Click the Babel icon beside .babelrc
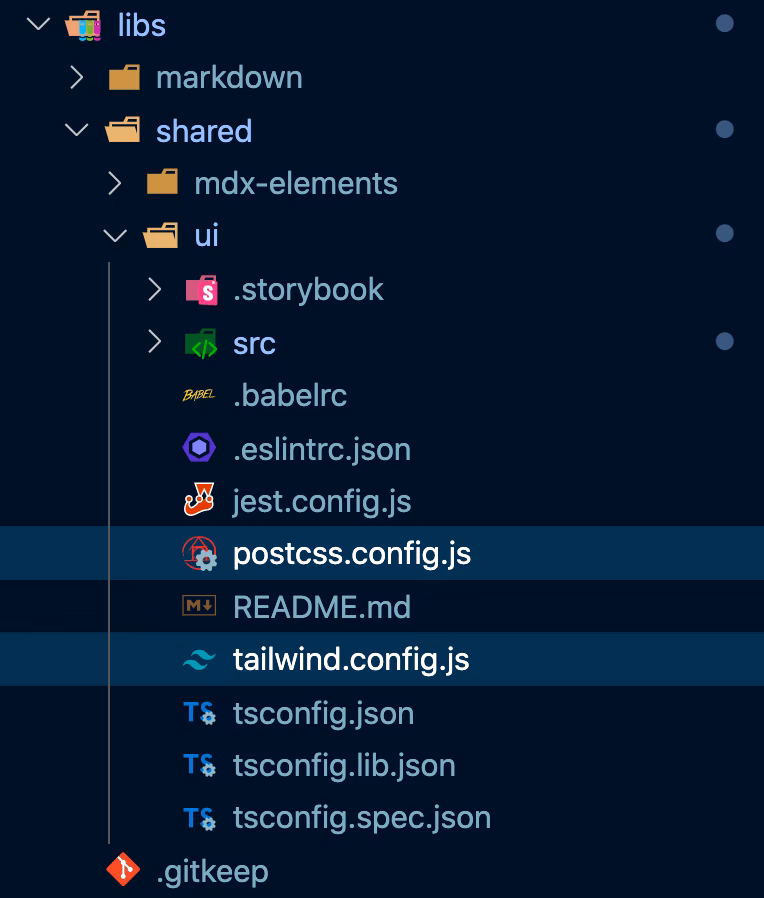Image resolution: width=764 pixels, height=898 pixels. pyautogui.click(x=199, y=396)
